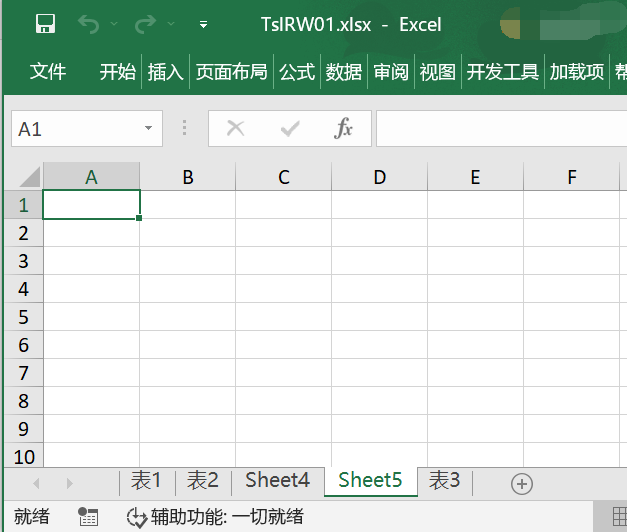Switch to the 插入 ribbon tab
This screenshot has height=532, width=627.
coord(166,72)
